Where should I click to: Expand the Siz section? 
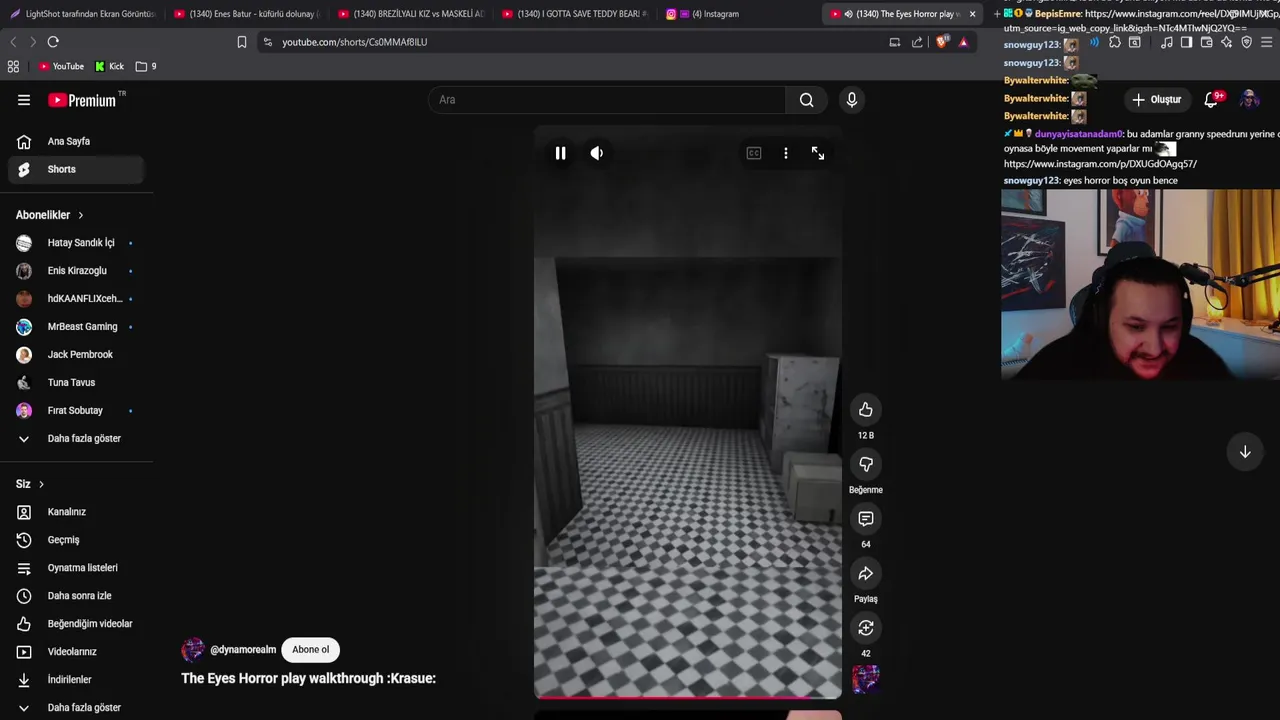[30, 484]
